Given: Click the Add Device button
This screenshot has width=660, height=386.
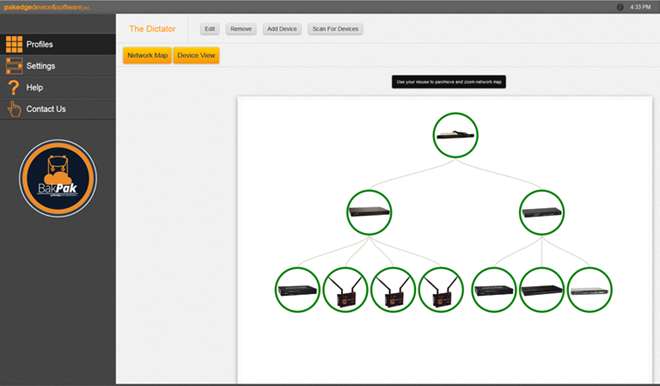Looking at the screenshot, I should (x=282, y=29).
